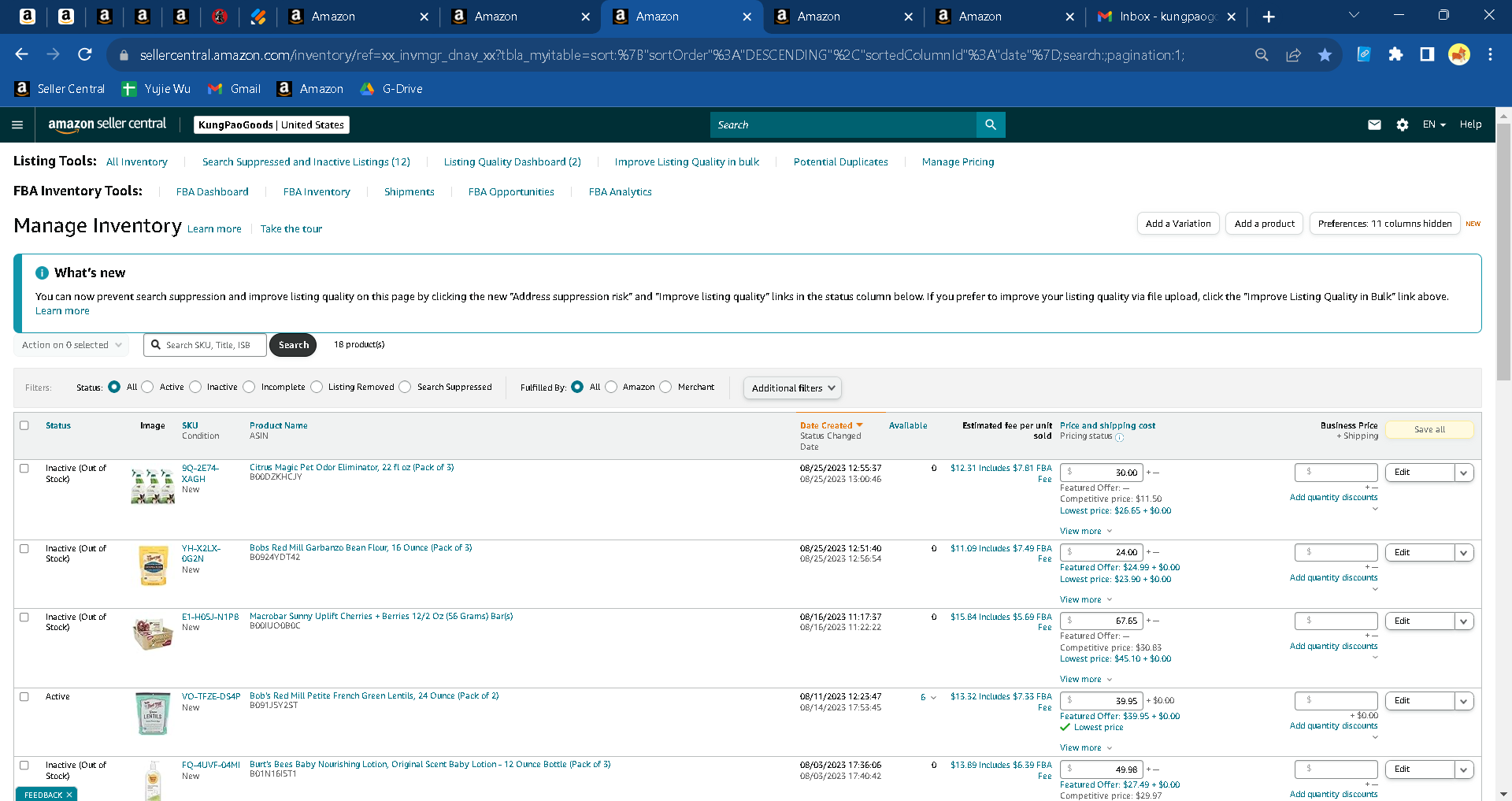Reload the page with refresh icon
This screenshot has width=1512, height=801.
(x=85, y=54)
